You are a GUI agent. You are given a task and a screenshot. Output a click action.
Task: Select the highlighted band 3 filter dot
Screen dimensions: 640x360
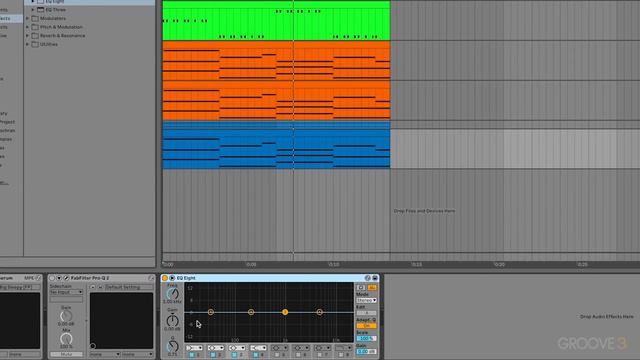tap(285, 312)
